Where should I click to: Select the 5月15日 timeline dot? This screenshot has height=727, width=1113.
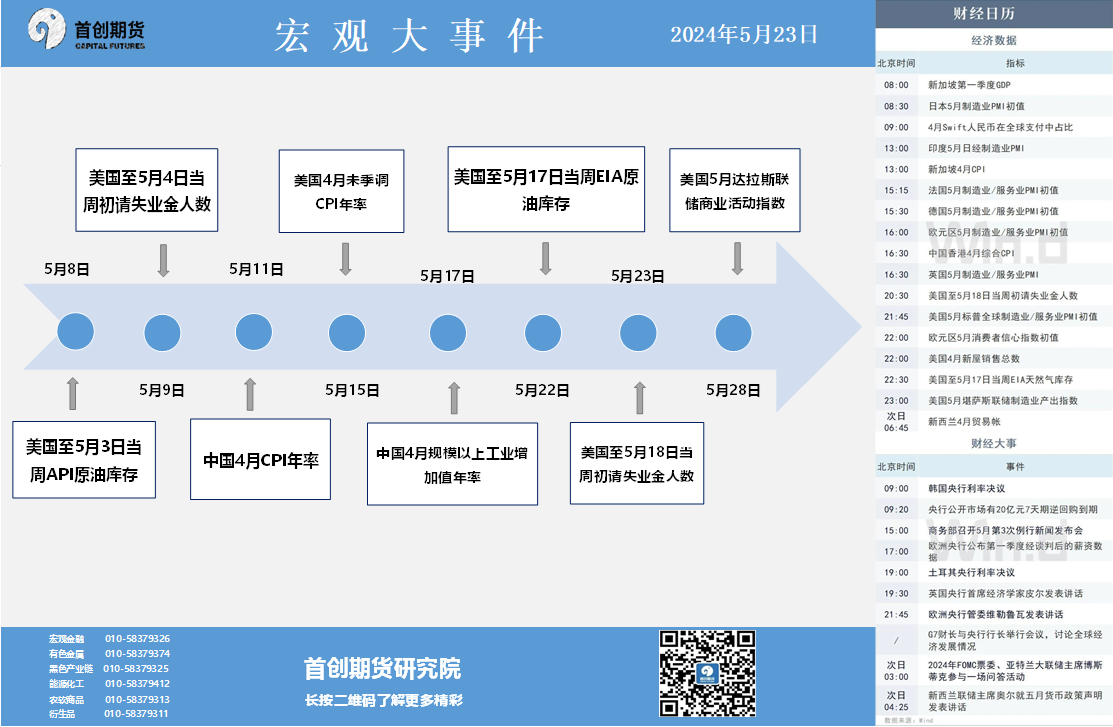[x=347, y=332]
